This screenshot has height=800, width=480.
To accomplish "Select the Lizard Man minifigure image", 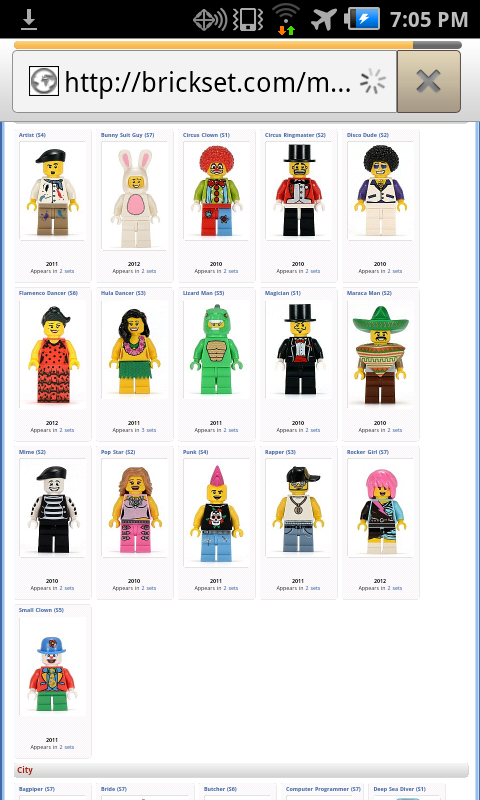I will [x=216, y=349].
